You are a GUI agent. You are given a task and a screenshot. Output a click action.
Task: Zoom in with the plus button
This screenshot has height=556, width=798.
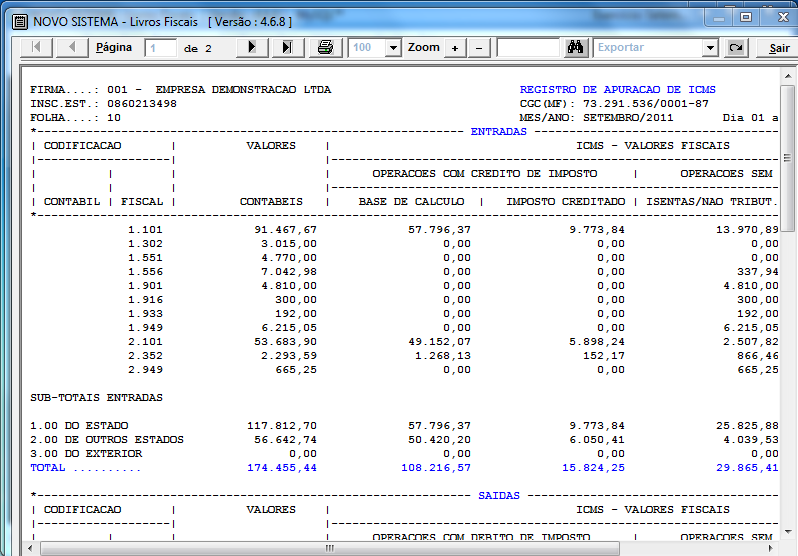tap(455, 48)
